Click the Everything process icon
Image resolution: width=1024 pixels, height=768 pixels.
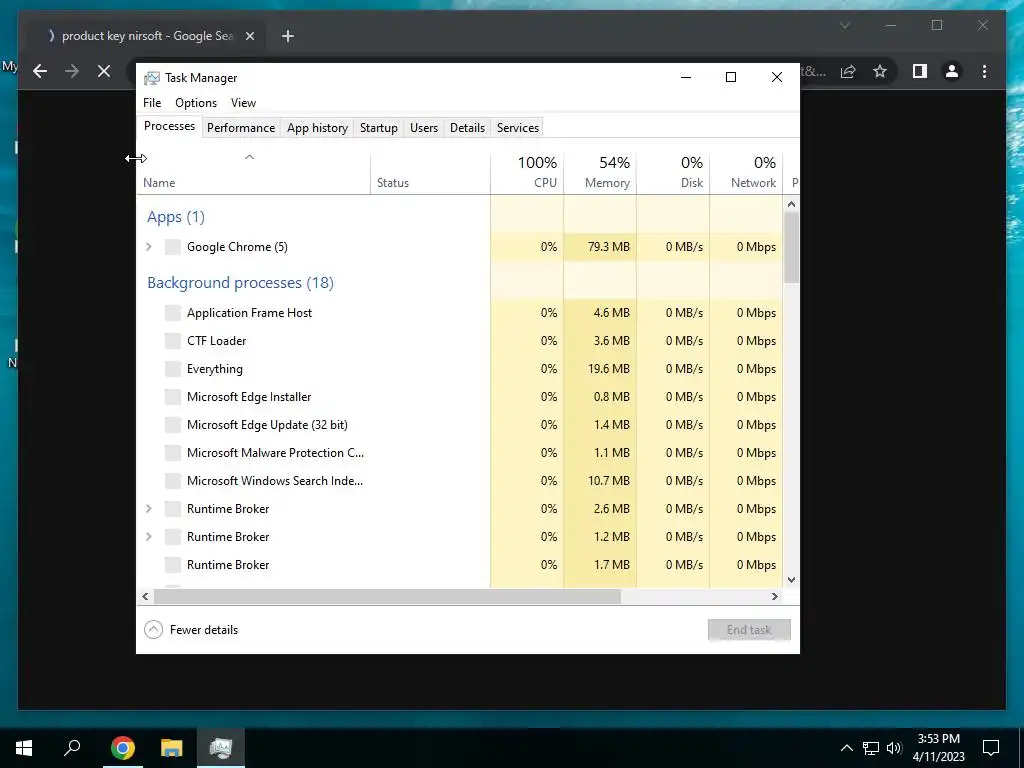(x=172, y=369)
